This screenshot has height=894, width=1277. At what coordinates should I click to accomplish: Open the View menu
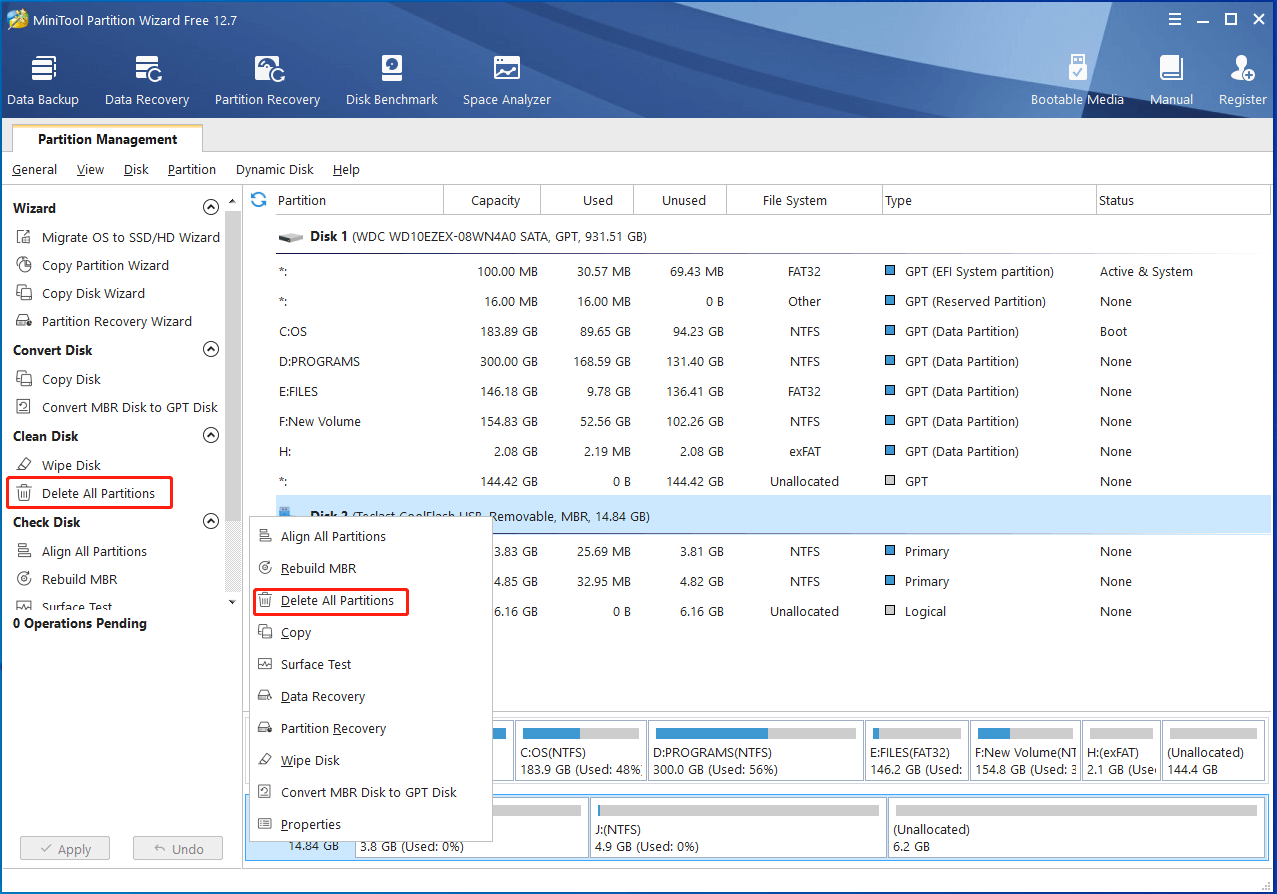point(90,169)
